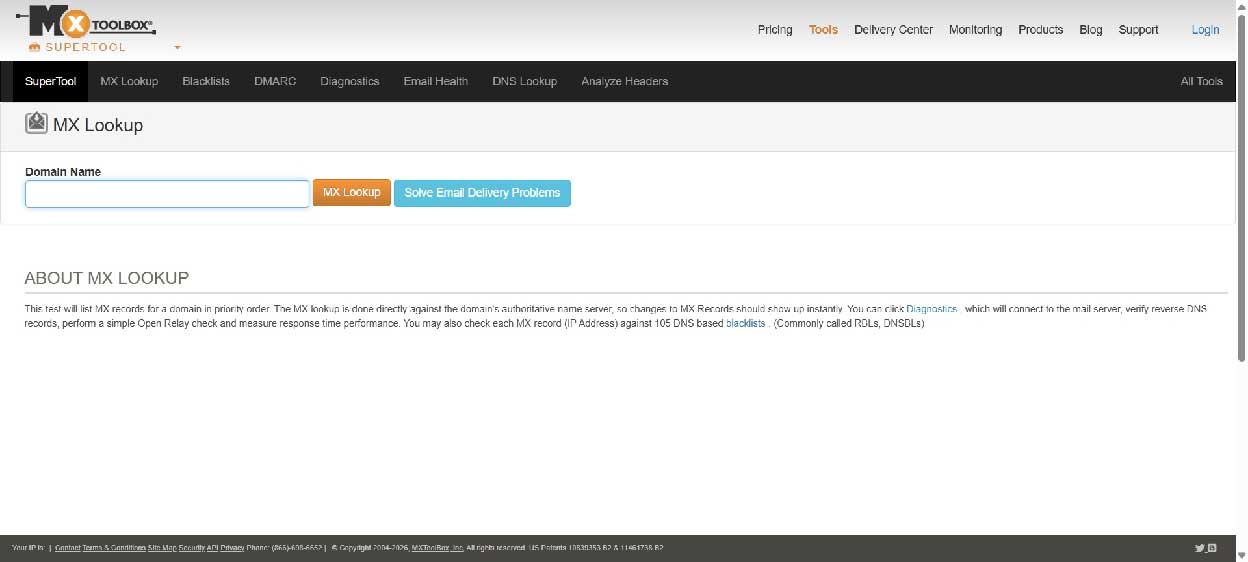
Task: Go to Analyze Headers tab
Action: (x=624, y=81)
